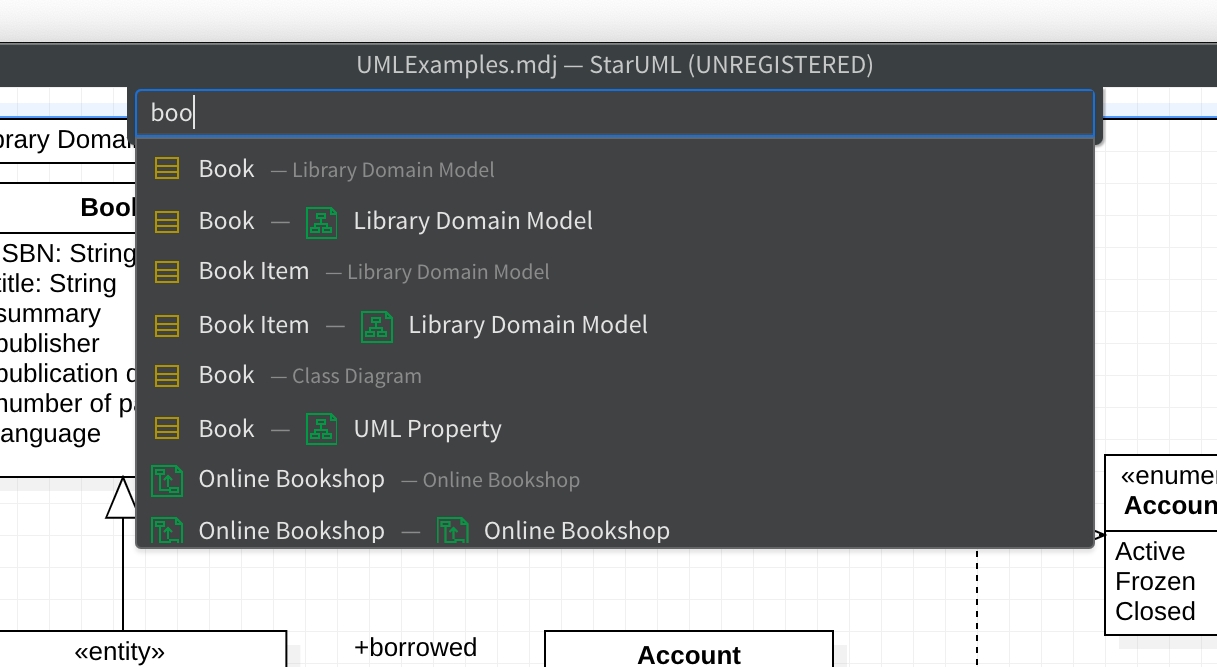Click the diagram icon in the Book Library Domain Model row
Image resolution: width=1217 pixels, height=667 pixels.
click(321, 221)
